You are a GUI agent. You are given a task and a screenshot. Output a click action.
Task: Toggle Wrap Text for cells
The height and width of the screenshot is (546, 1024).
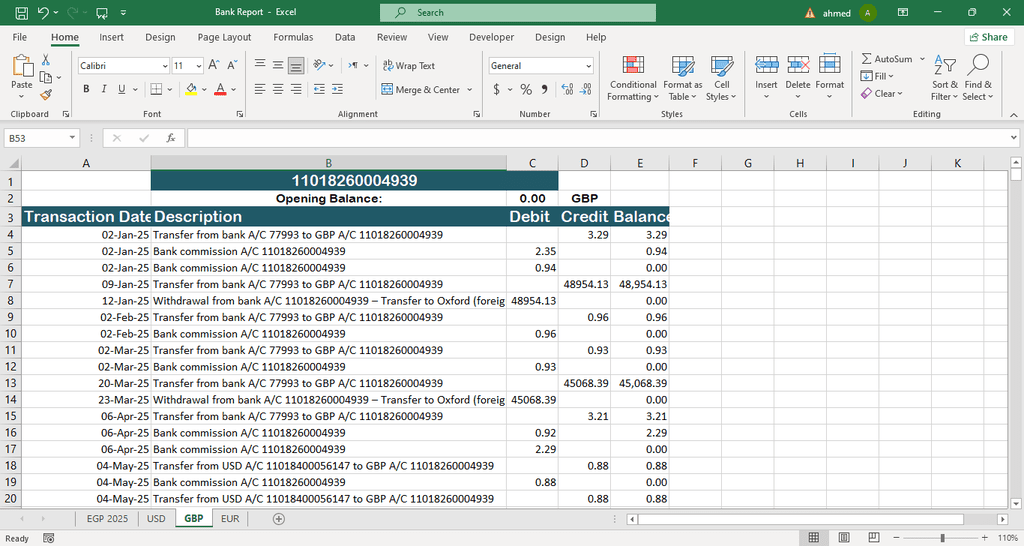[409, 66]
